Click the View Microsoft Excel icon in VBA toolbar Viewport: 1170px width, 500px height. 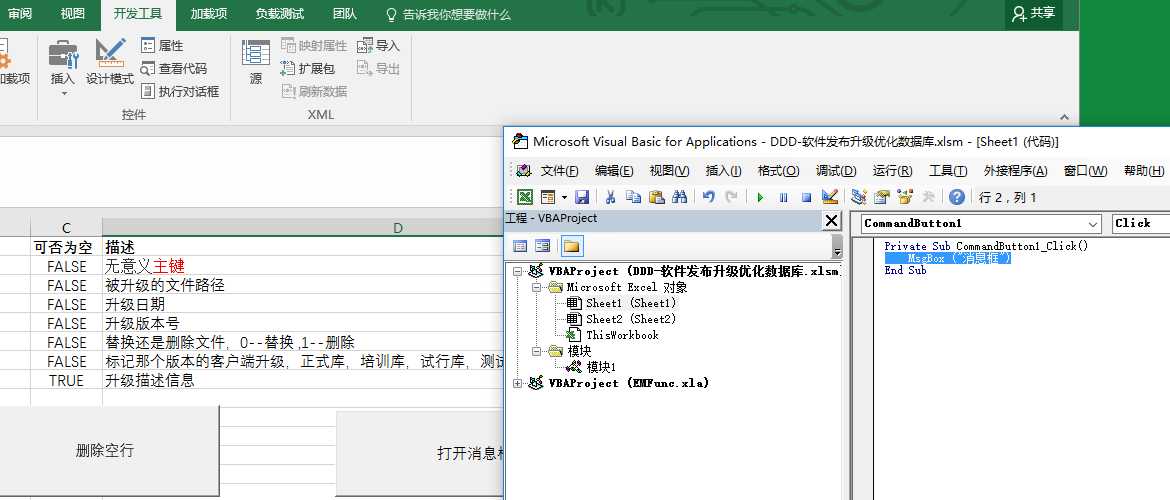pos(525,197)
